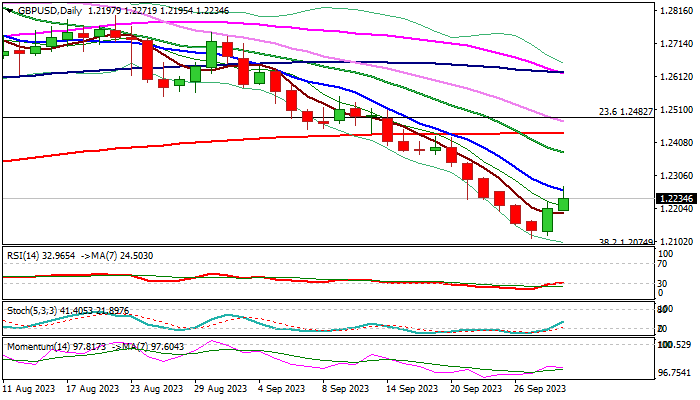This screenshot has width=700, height=400.
Task: Click the 1.24080 price scale value
Action: (675, 143)
